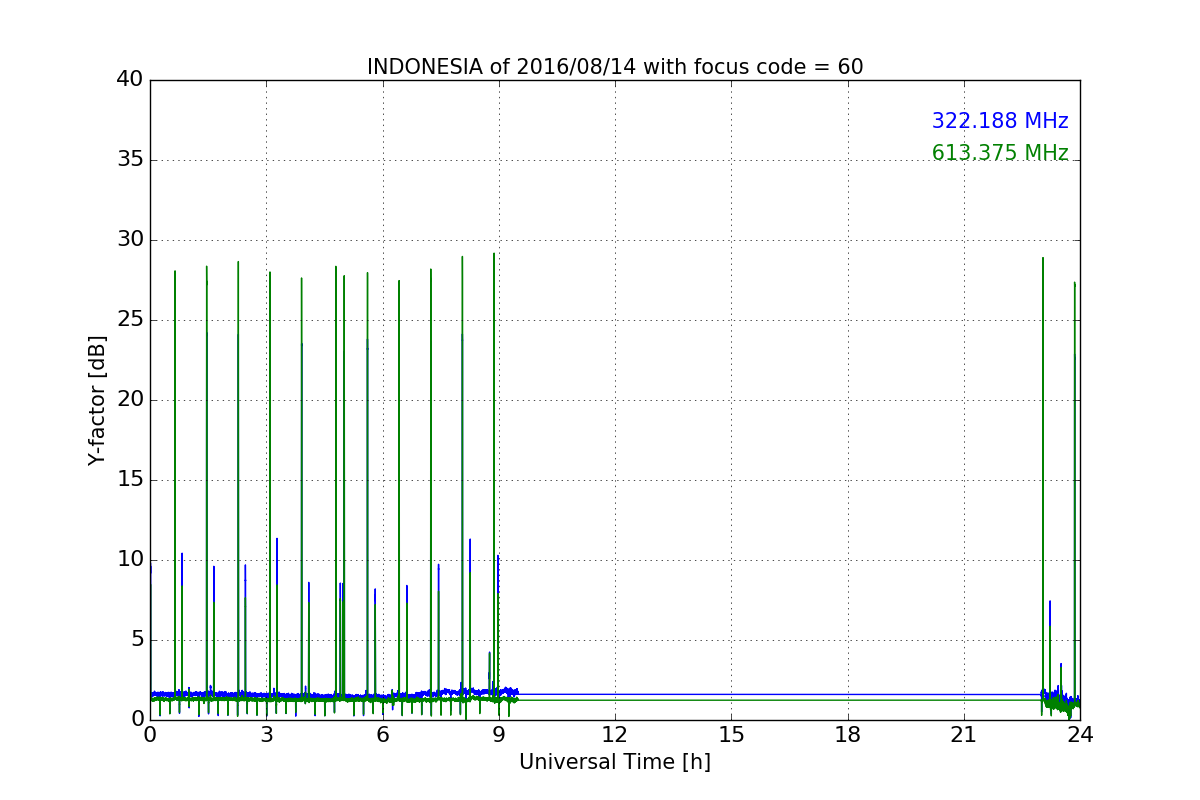
Task: Click the x-axis tick label 9
Action: [499, 735]
